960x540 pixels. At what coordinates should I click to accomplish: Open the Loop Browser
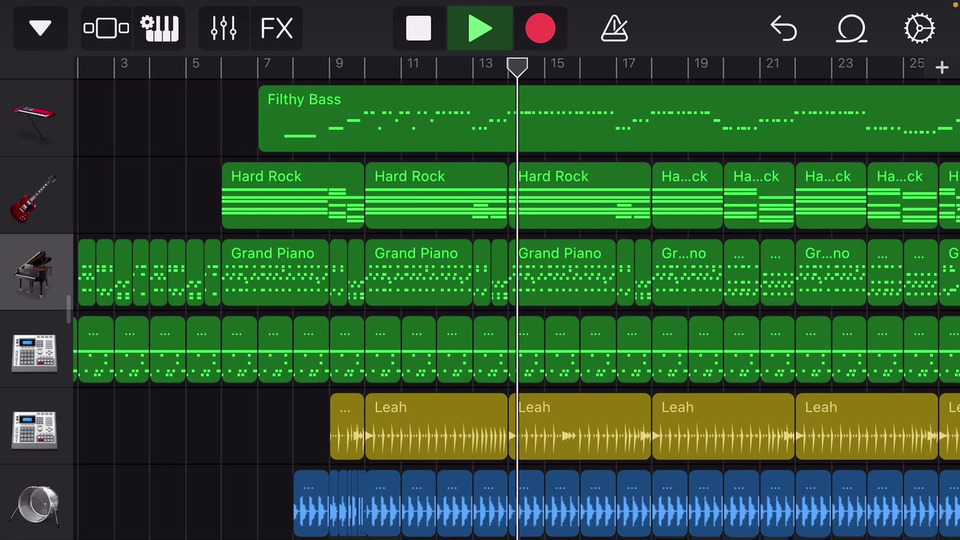click(x=851, y=28)
